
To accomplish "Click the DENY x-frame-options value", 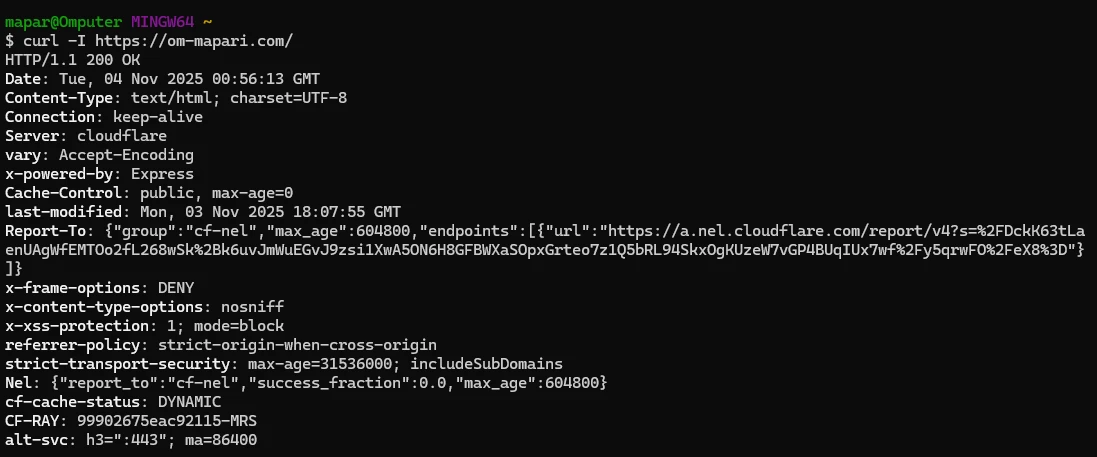I will (x=177, y=288).
